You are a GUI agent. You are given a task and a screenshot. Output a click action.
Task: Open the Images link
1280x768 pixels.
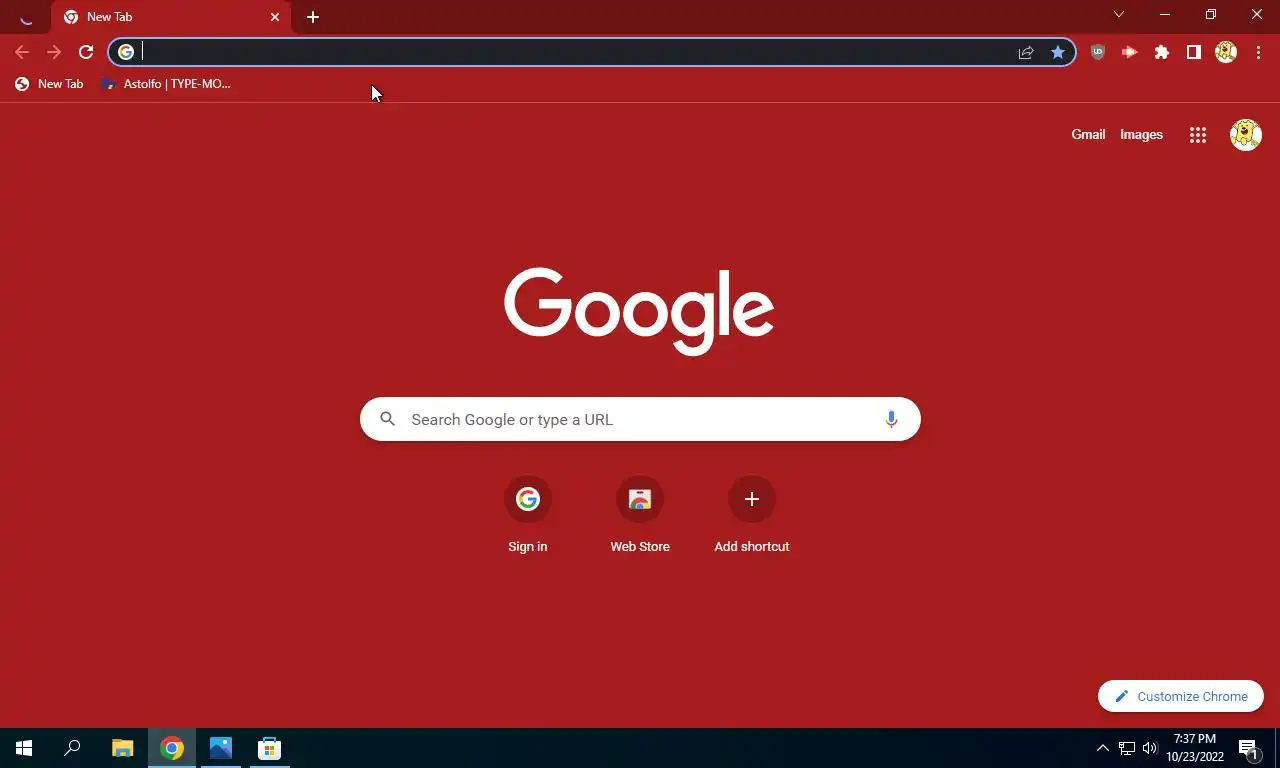point(1141,134)
